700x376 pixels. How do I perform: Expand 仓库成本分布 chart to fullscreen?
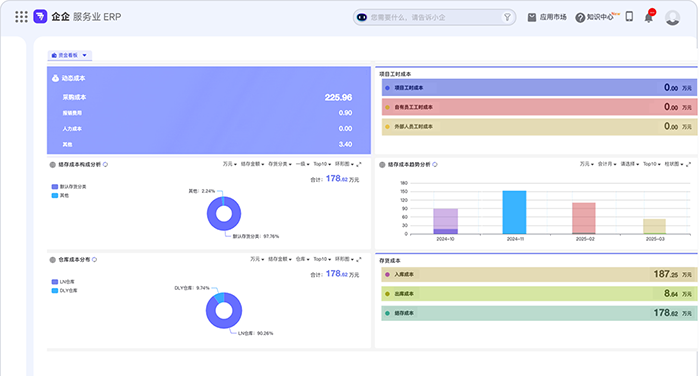358,259
